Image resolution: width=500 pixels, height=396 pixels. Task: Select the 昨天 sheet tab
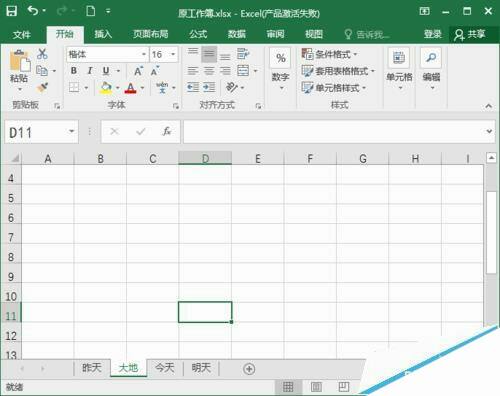(92, 368)
